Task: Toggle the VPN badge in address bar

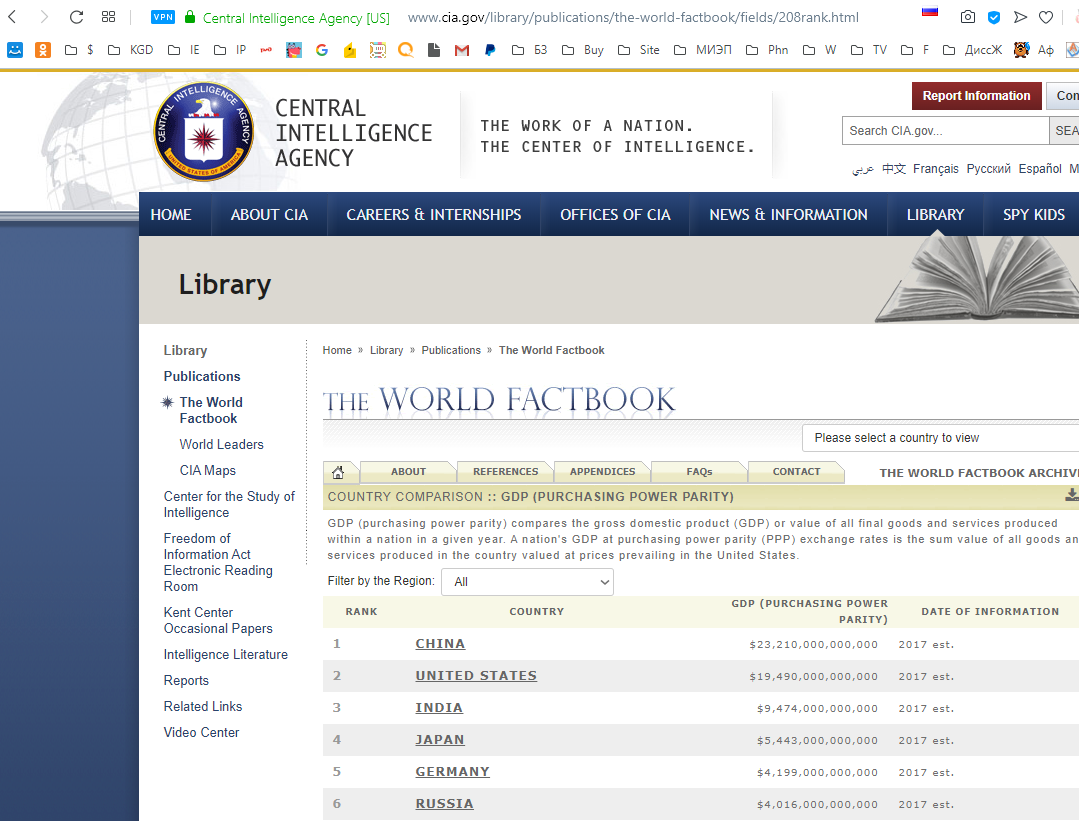Action: click(x=162, y=17)
